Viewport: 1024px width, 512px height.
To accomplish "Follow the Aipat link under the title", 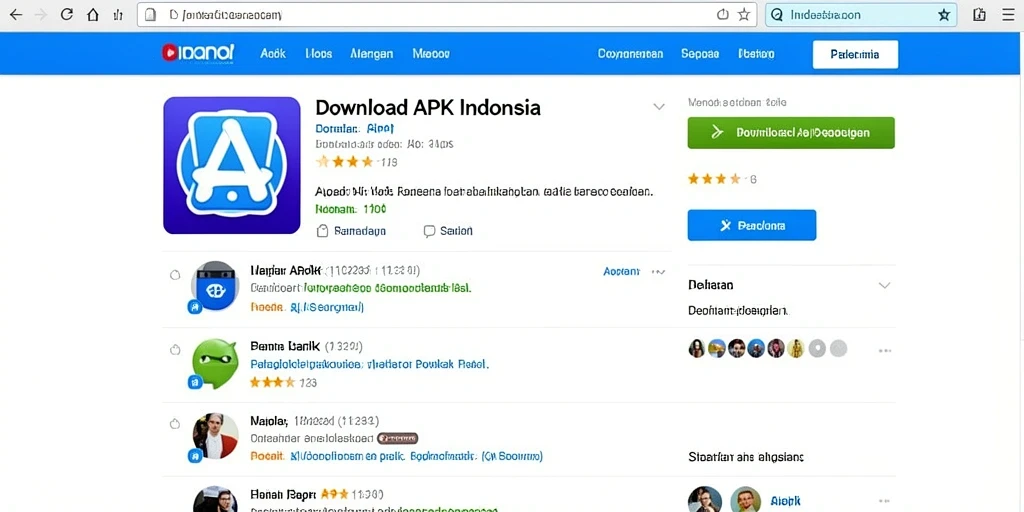I will (x=380, y=129).
